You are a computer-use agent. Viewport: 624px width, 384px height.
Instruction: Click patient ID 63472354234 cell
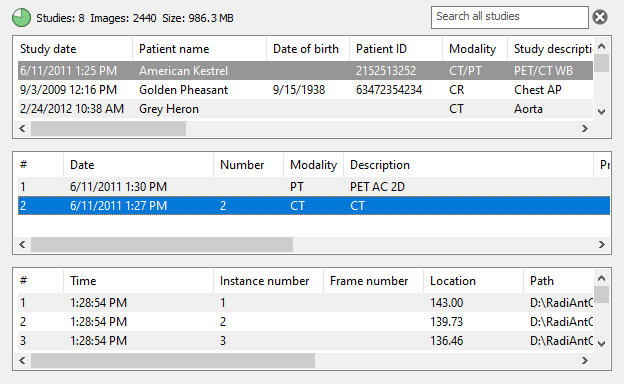coord(389,90)
